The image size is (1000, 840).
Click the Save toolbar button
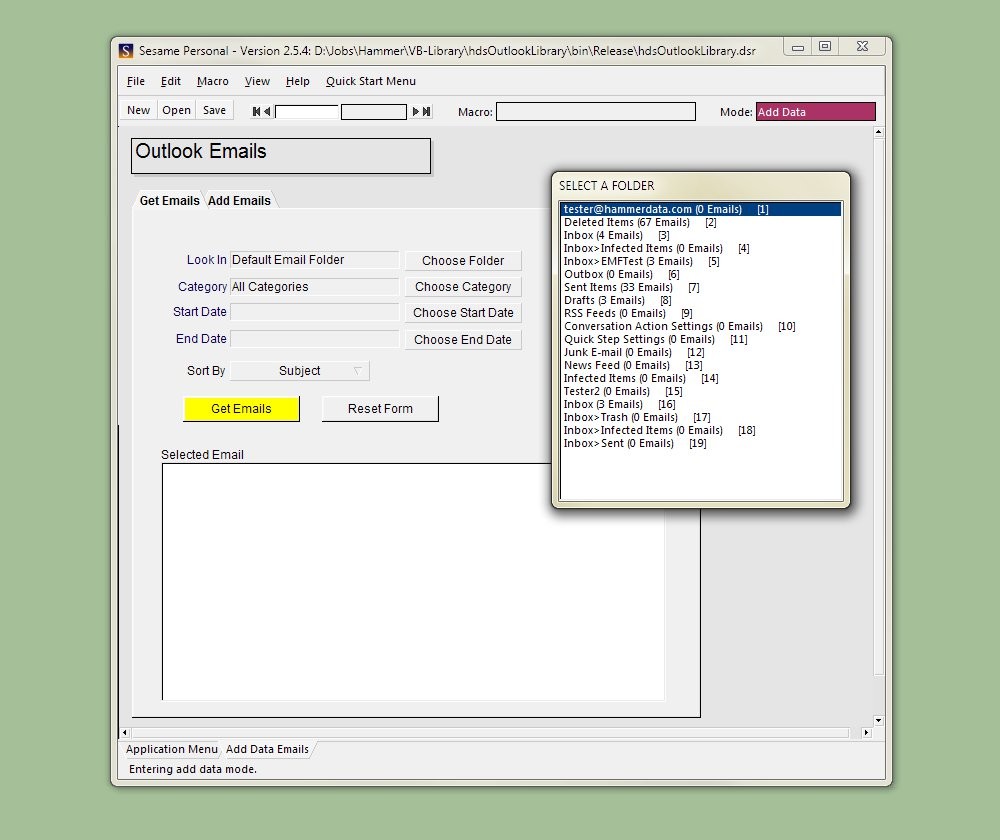(x=214, y=110)
